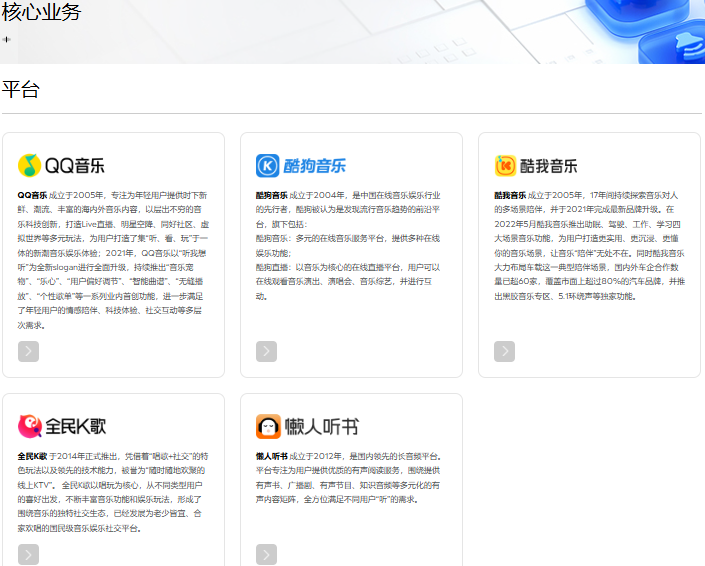The width and height of the screenshot is (705, 566).
Task: Click the 平台 section heading
Action: point(21,89)
